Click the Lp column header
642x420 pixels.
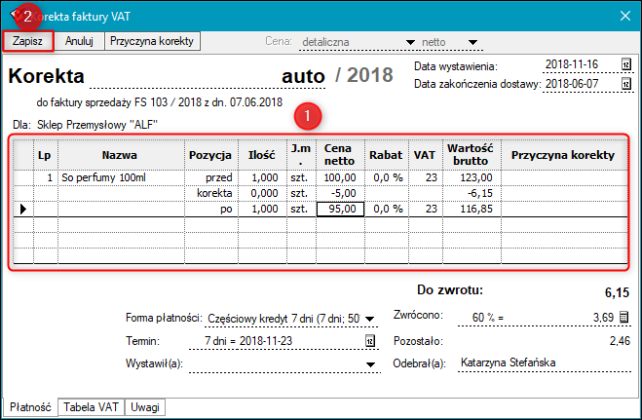tap(45, 155)
